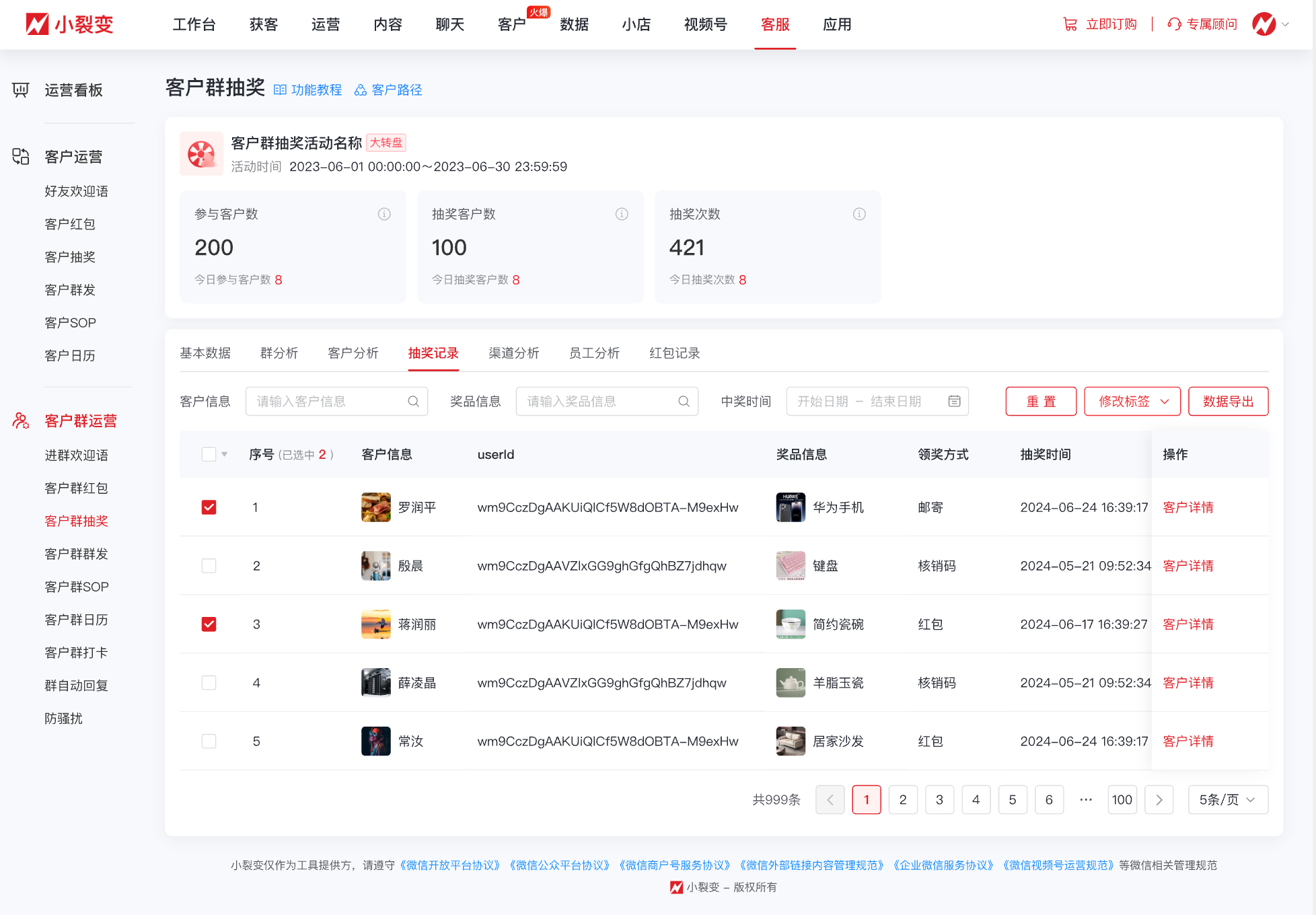Focus the 奖品信息 input field
Image resolution: width=1316 pixels, height=915 pixels.
[x=608, y=402]
